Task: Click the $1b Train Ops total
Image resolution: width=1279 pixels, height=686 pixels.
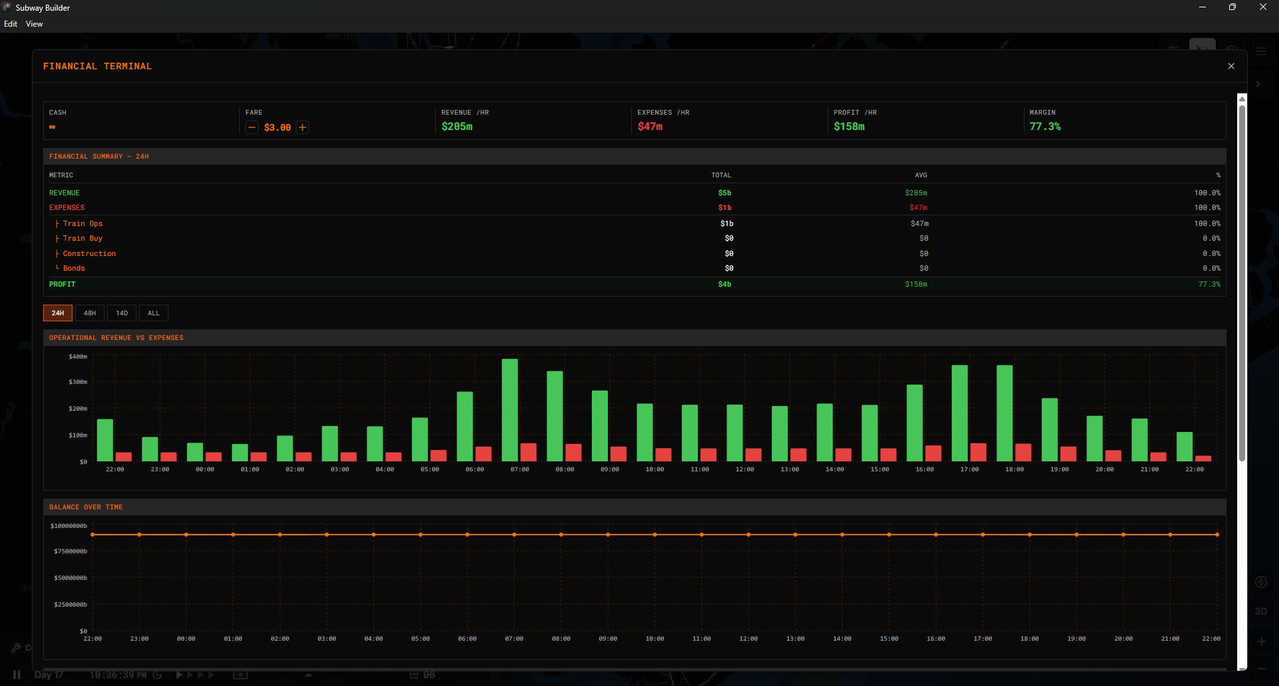Action: click(x=726, y=224)
